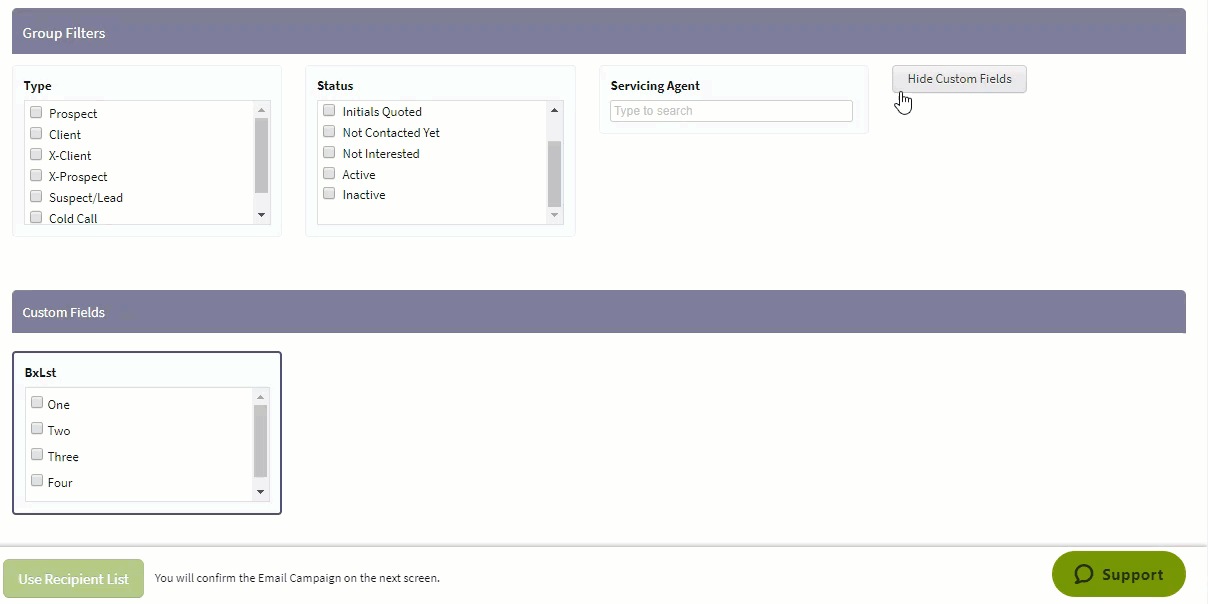This screenshot has height=604, width=1208.
Task: Check the Suspect/Lead filter
Action: coord(36,197)
